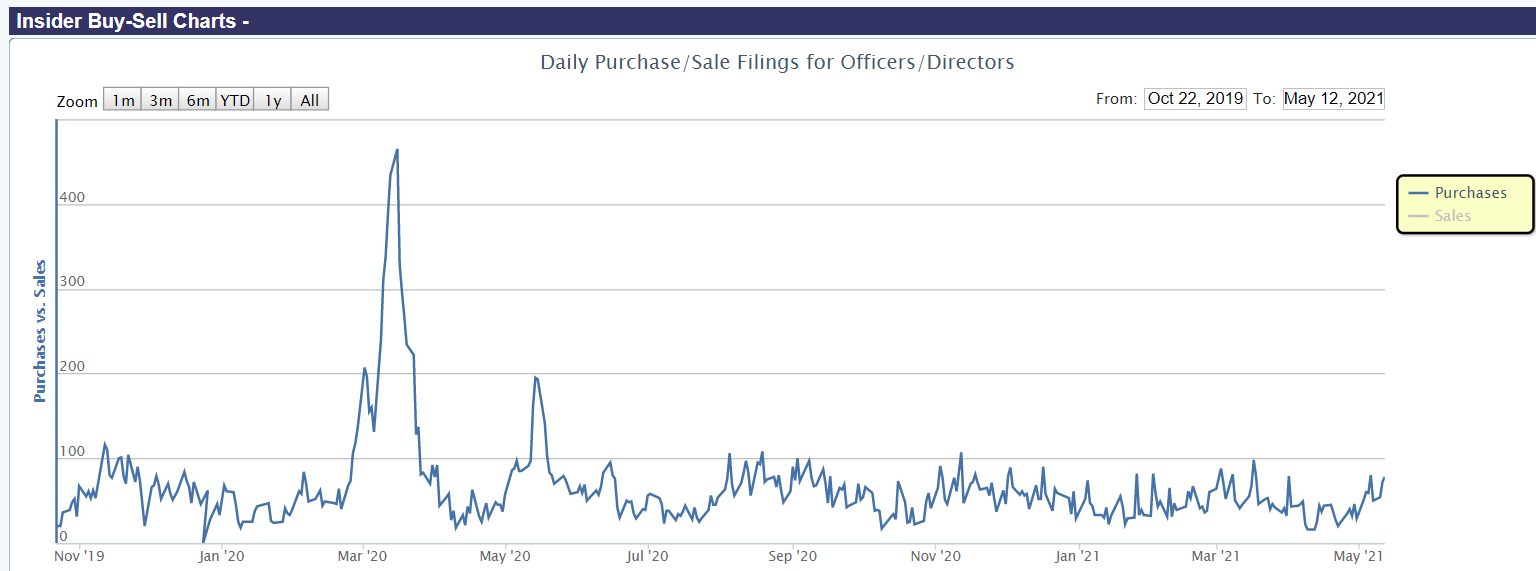
Task: Click the From date field
Action: pyautogui.click(x=1195, y=98)
